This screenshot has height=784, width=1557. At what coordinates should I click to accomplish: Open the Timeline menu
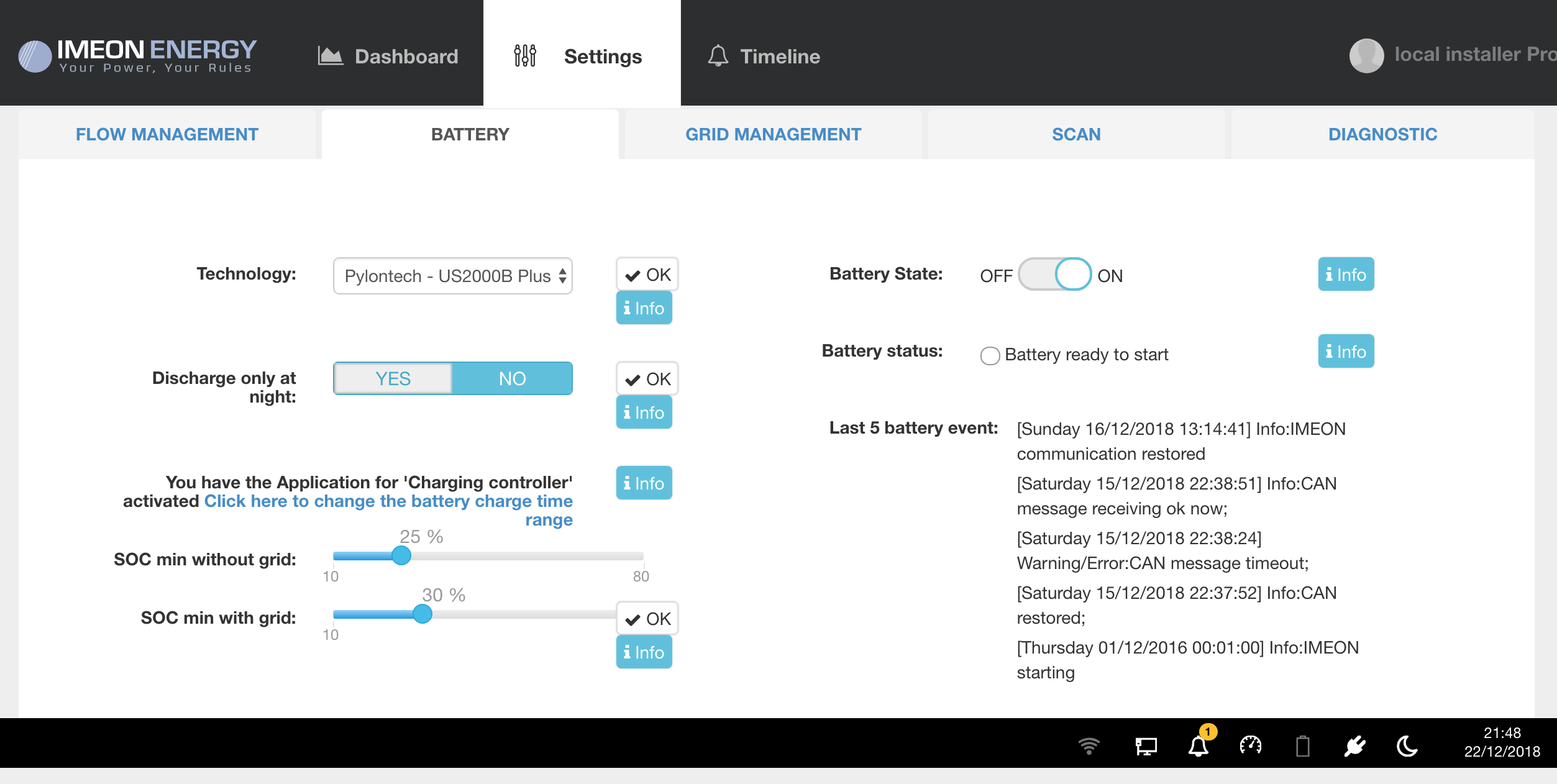pyautogui.click(x=764, y=56)
